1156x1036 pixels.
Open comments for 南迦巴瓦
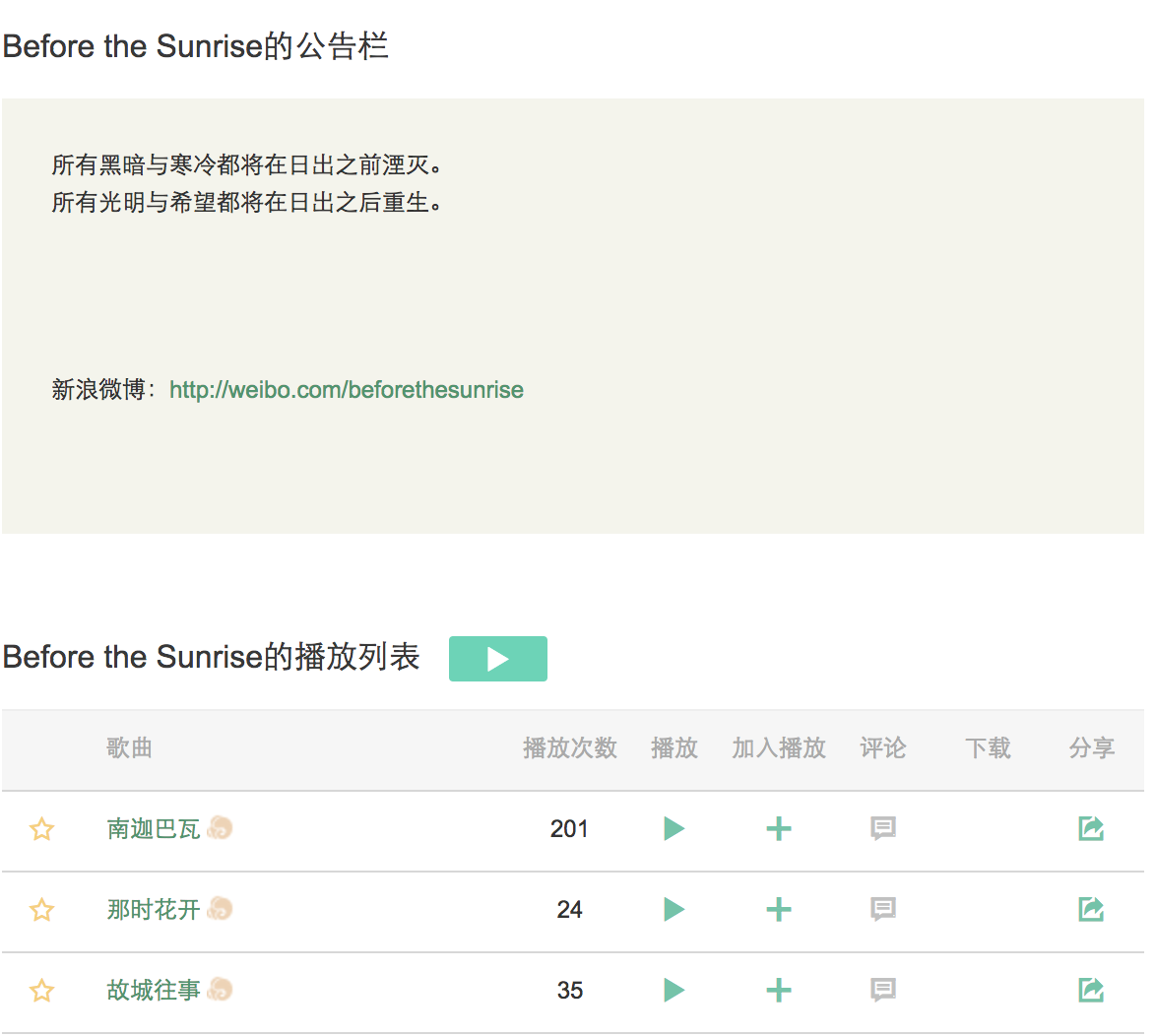(x=883, y=829)
